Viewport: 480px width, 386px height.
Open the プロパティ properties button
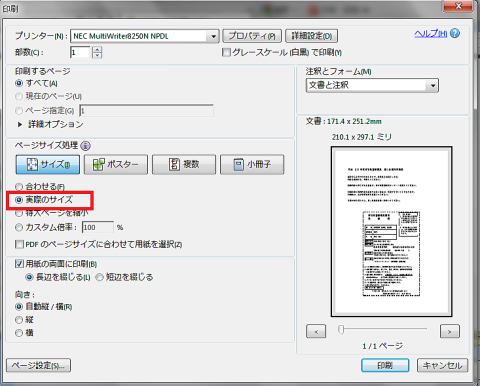pyautogui.click(x=252, y=36)
